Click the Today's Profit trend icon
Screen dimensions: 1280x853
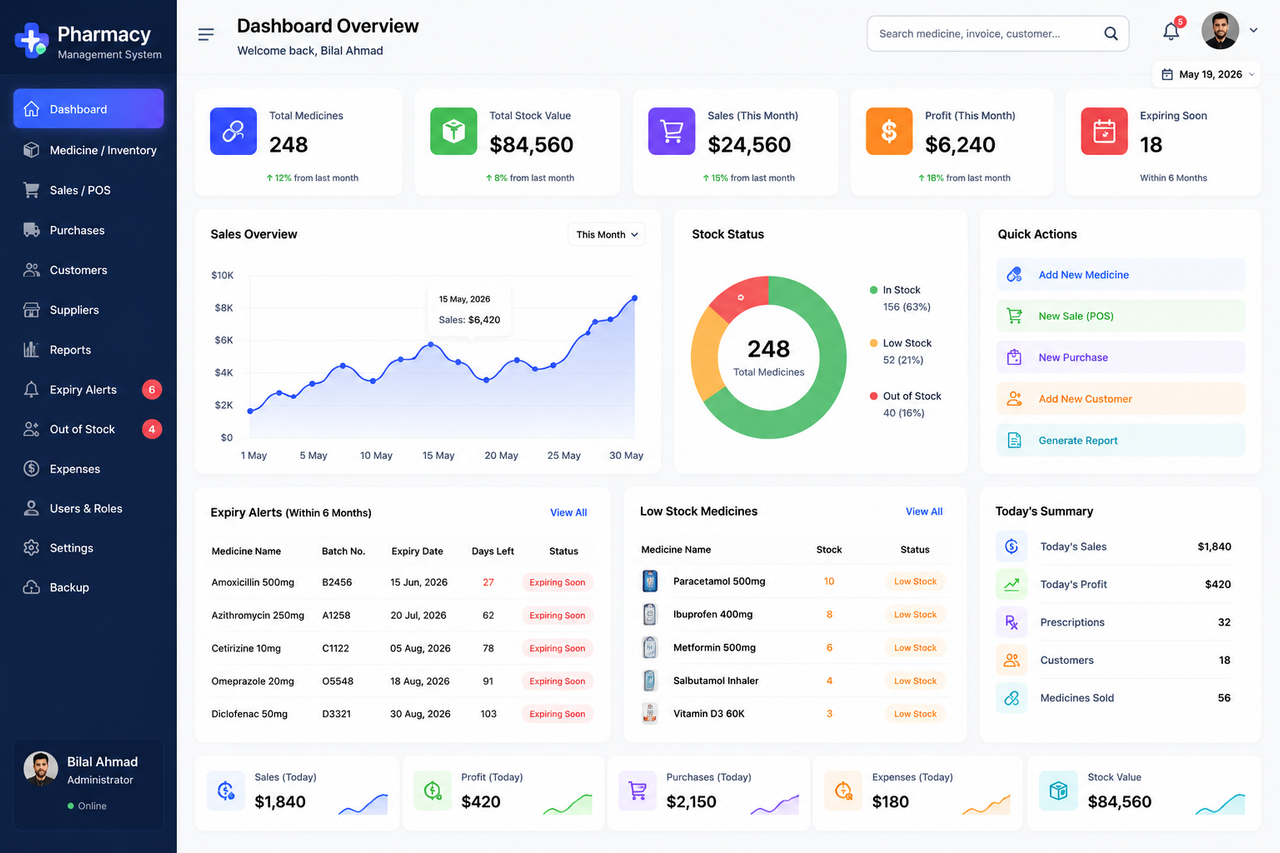1011,584
